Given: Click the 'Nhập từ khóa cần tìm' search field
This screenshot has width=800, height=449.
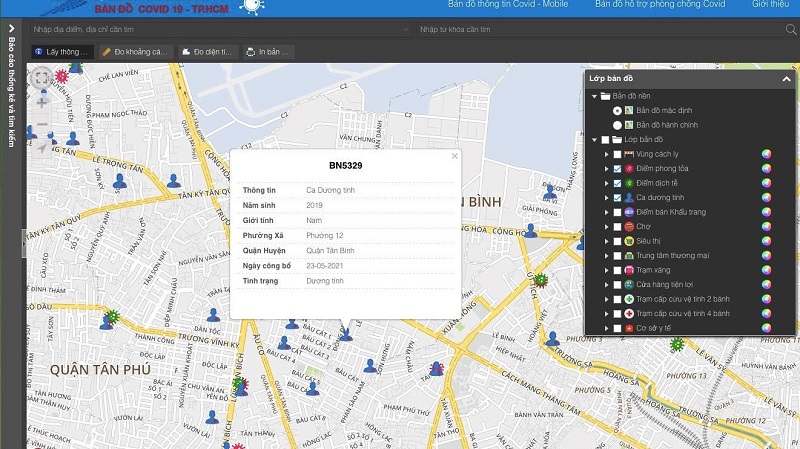Looking at the screenshot, I should [600, 30].
